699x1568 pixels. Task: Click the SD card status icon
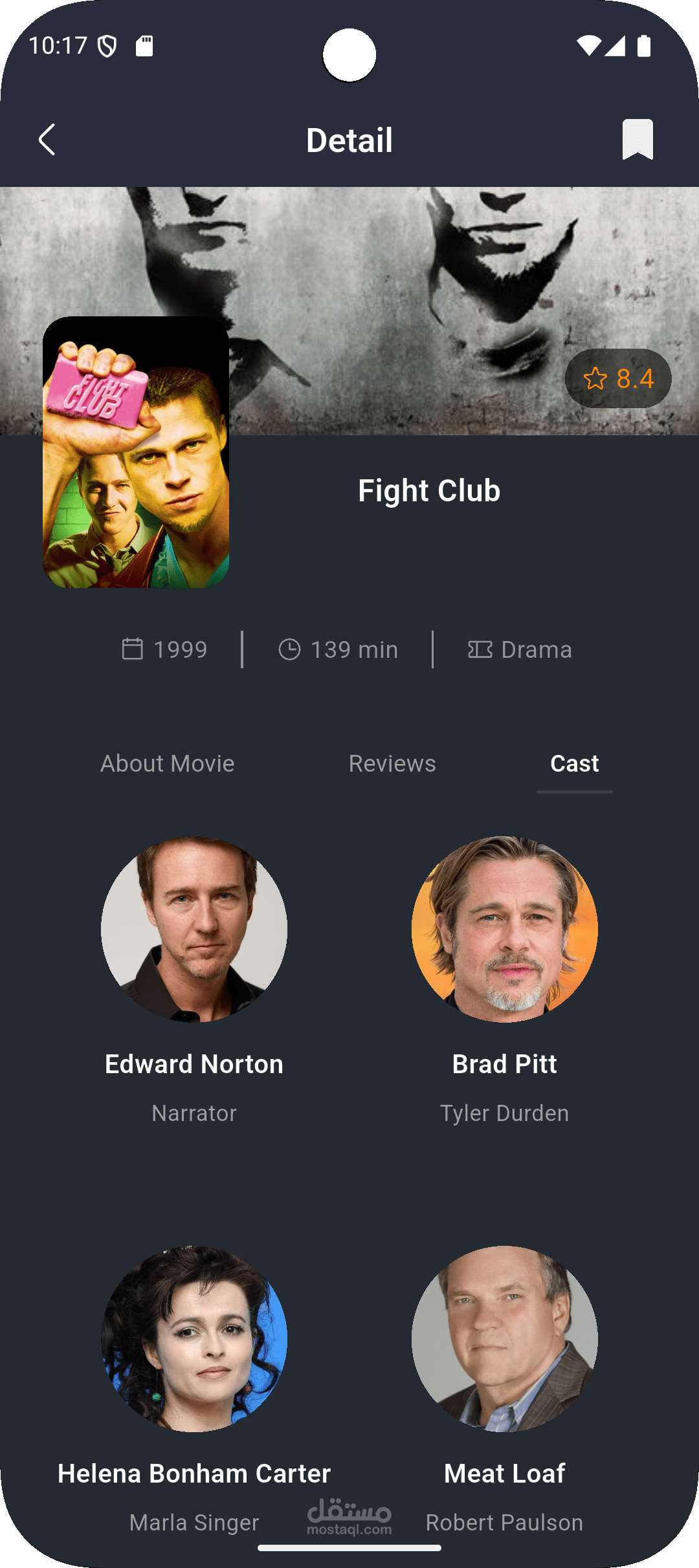coord(144,46)
